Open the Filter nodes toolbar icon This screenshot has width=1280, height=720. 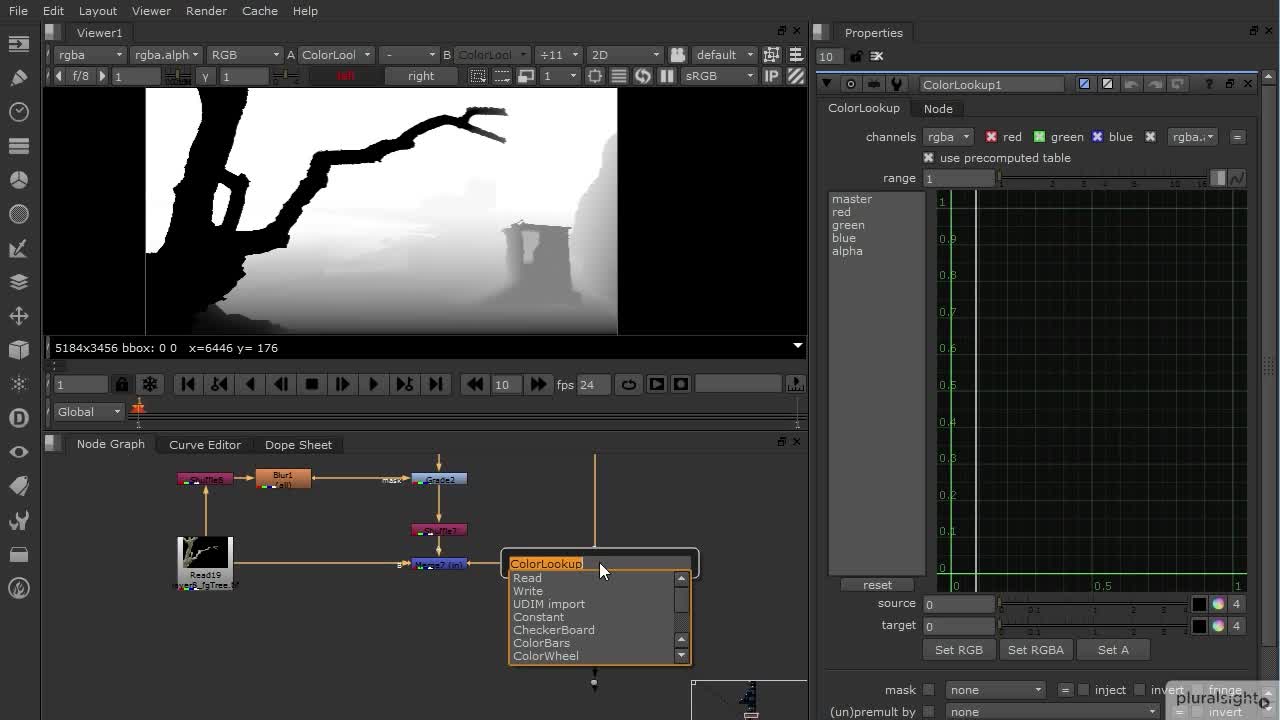click(19, 214)
